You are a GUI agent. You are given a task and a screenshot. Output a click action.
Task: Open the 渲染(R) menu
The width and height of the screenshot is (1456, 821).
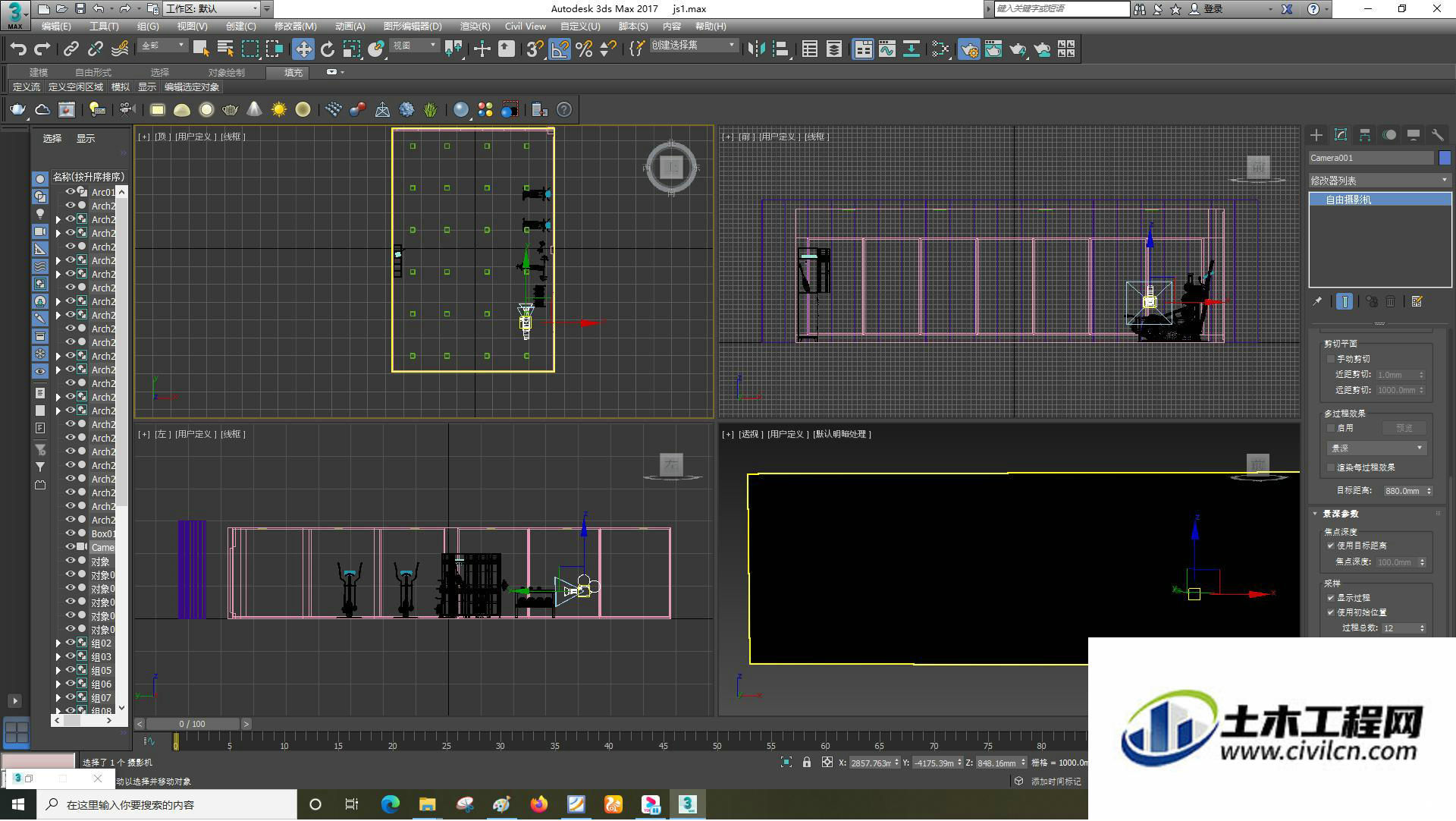coord(475,27)
